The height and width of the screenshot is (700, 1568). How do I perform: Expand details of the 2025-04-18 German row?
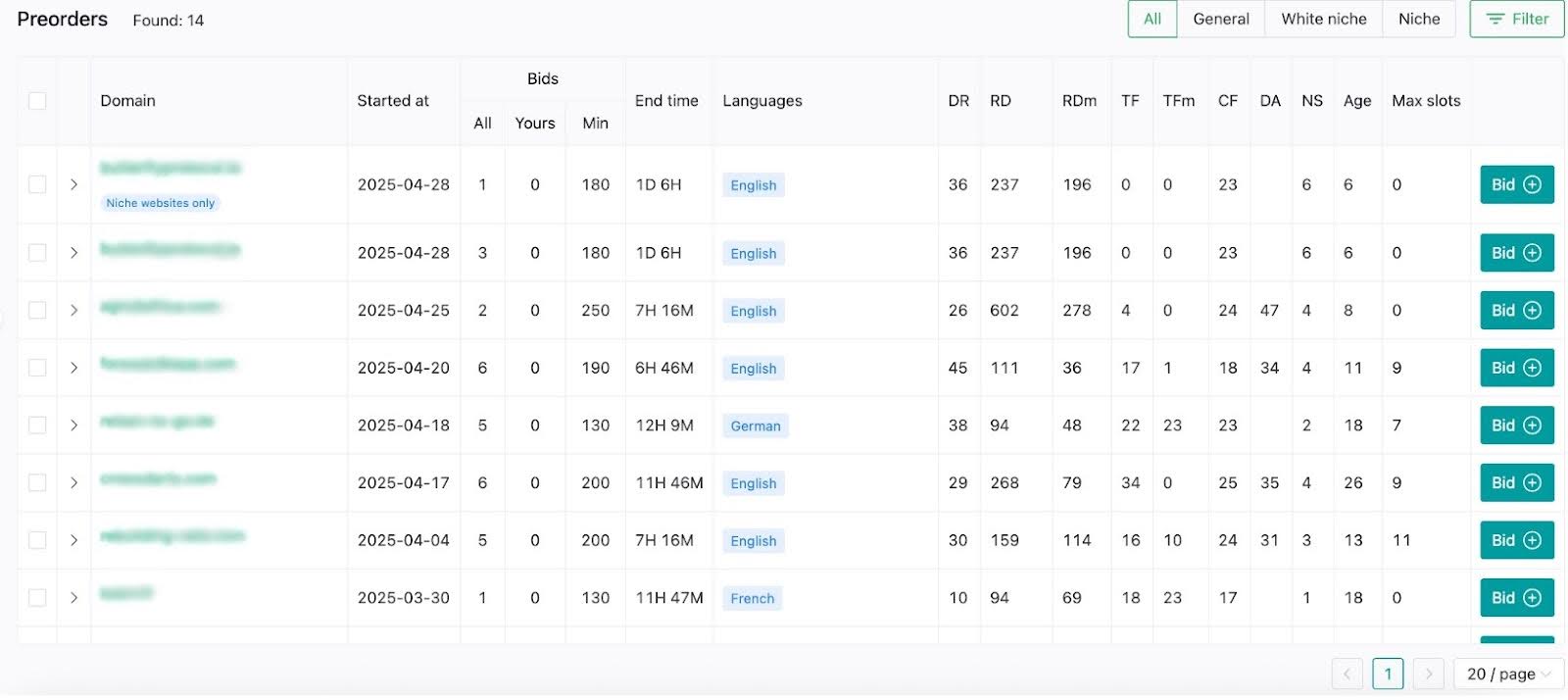73,425
